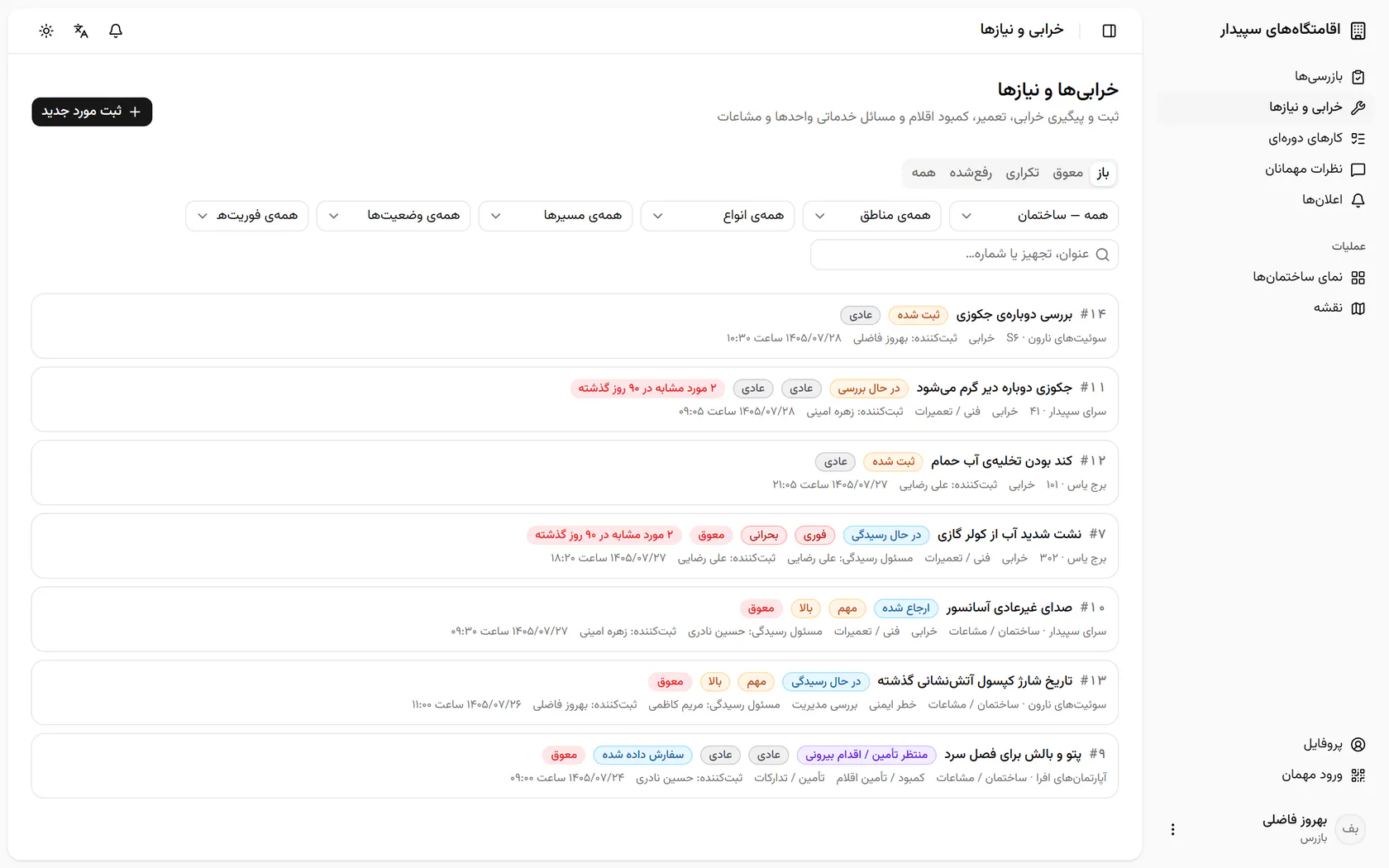This screenshot has width=1389, height=868.
Task: Open the همه — ساختمان building dropdown
Action: 1033,216
